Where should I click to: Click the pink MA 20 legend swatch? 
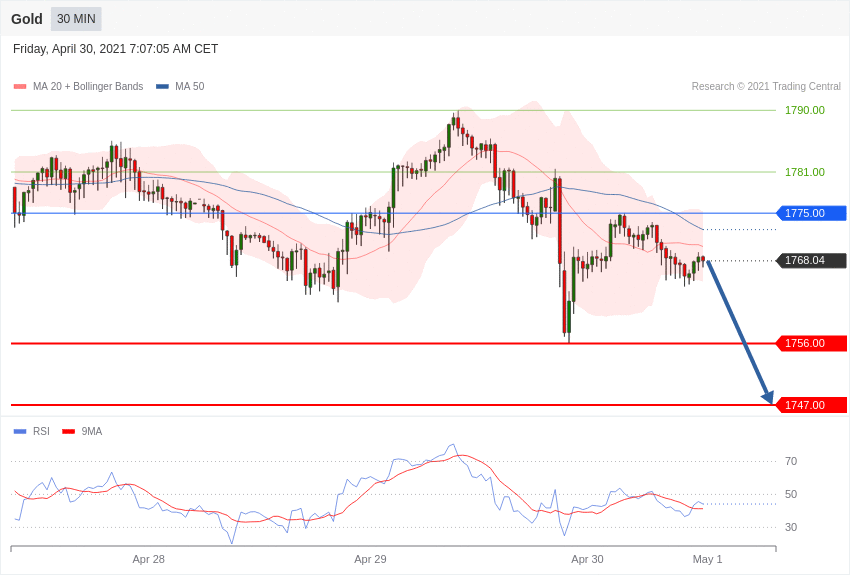click(20, 87)
